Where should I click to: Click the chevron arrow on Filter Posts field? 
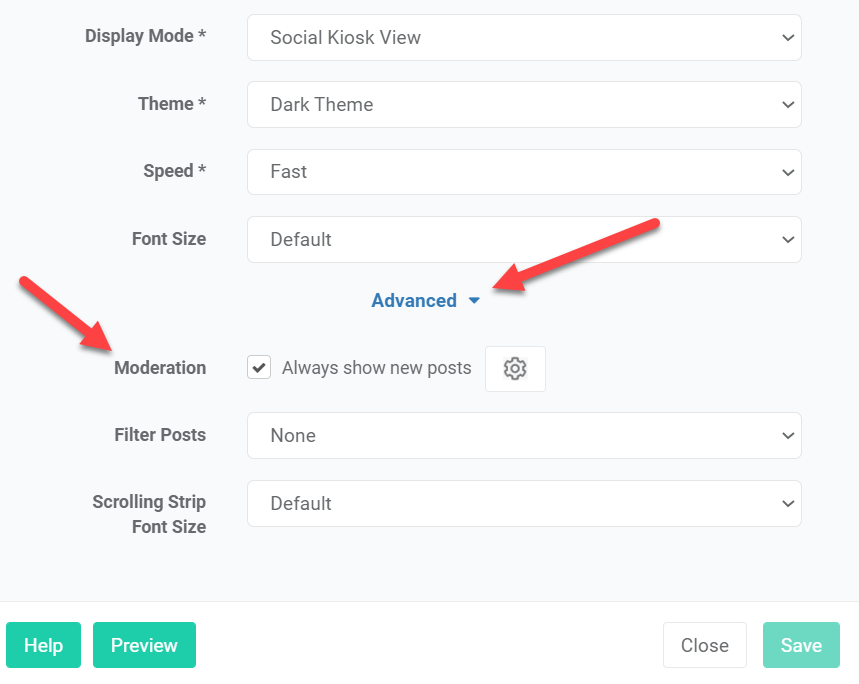pyautogui.click(x=788, y=436)
